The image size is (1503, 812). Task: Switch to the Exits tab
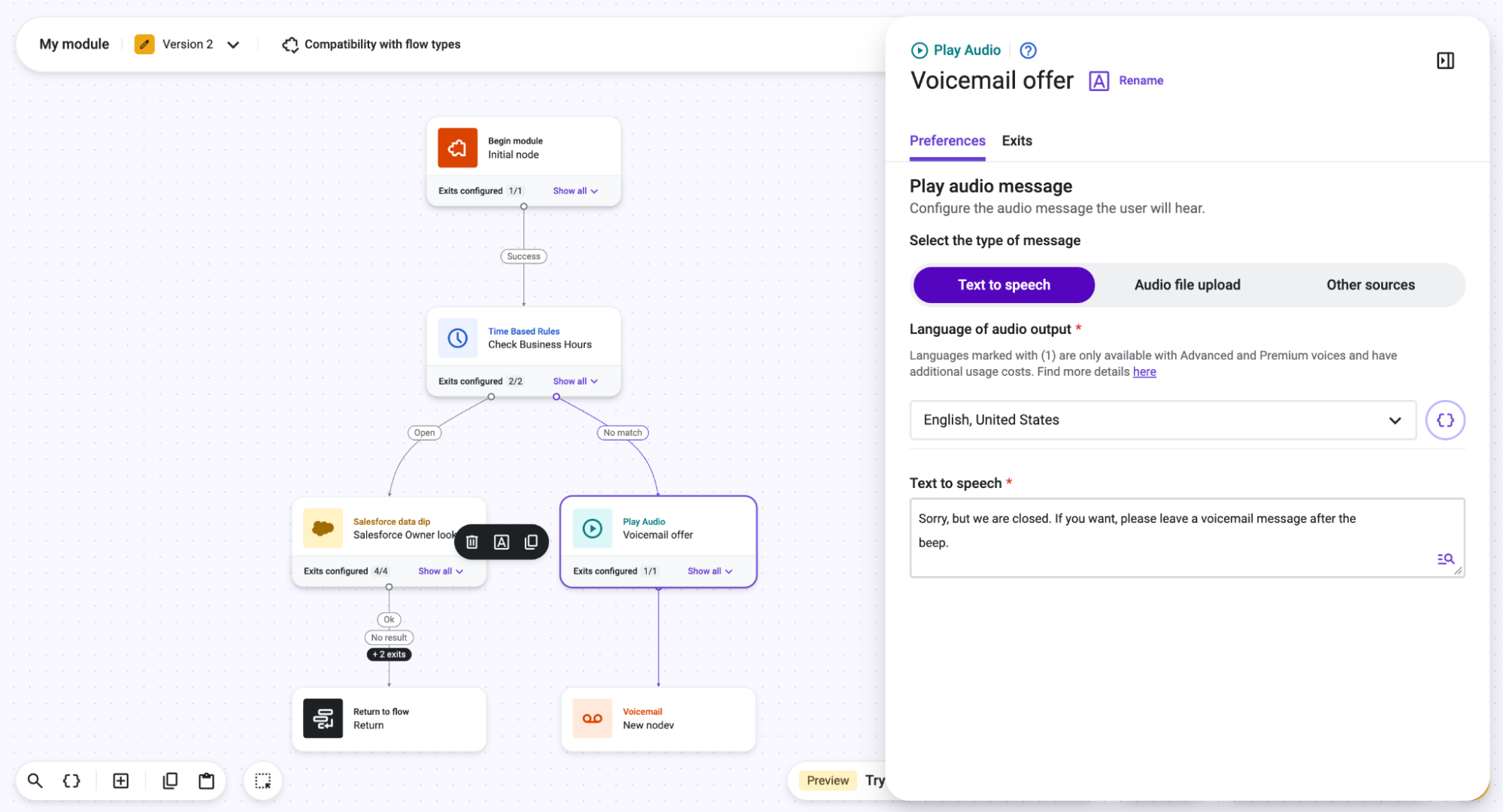click(1017, 141)
